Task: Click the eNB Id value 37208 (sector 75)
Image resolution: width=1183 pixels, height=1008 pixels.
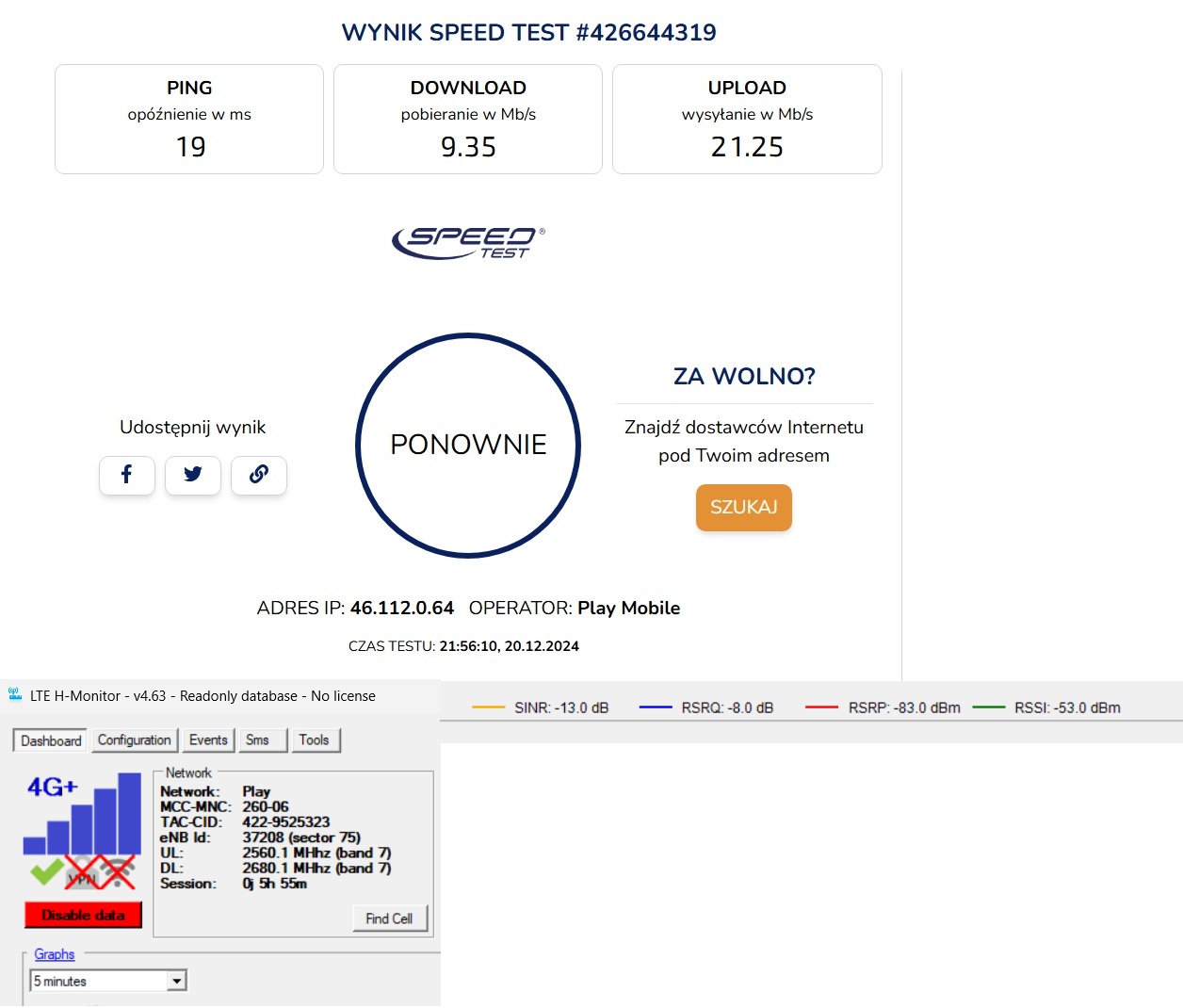Action: (301, 837)
